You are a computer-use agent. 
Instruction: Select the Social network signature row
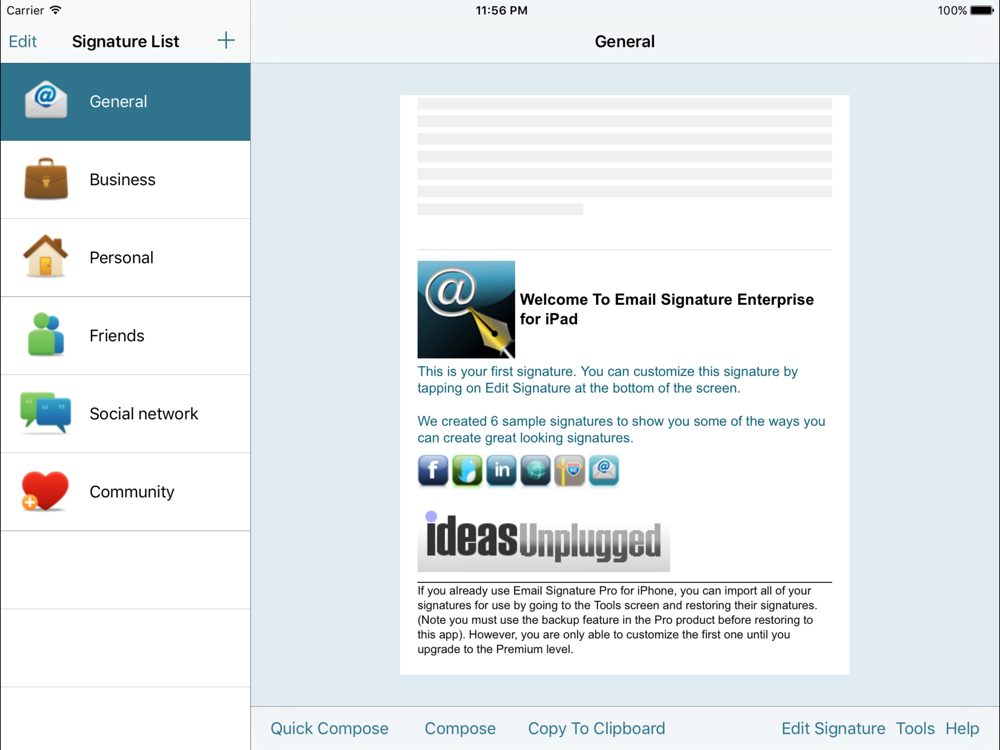coord(126,414)
